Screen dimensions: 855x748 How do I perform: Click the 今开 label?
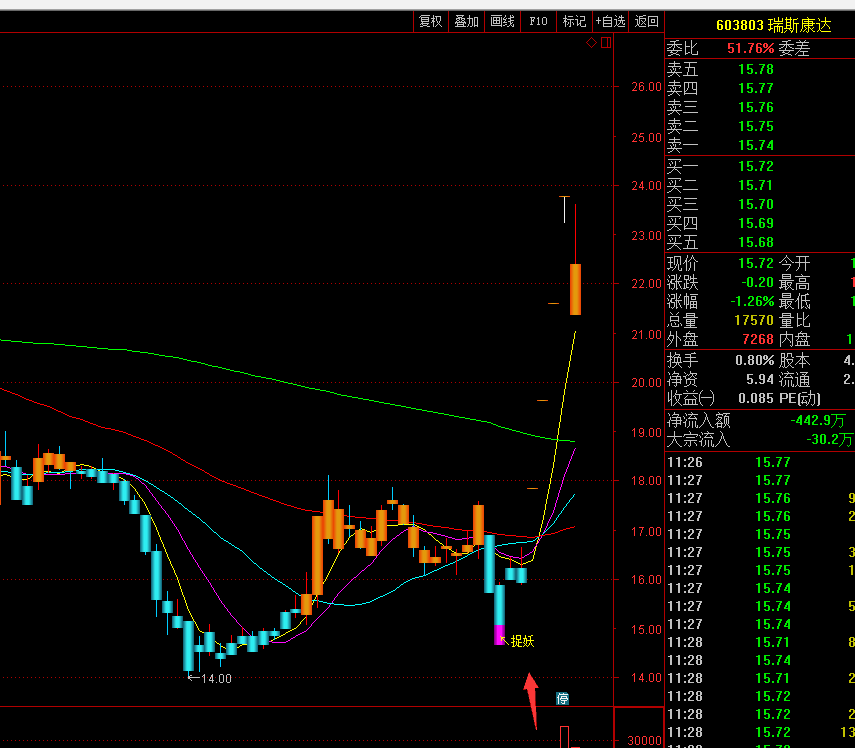(x=794, y=263)
